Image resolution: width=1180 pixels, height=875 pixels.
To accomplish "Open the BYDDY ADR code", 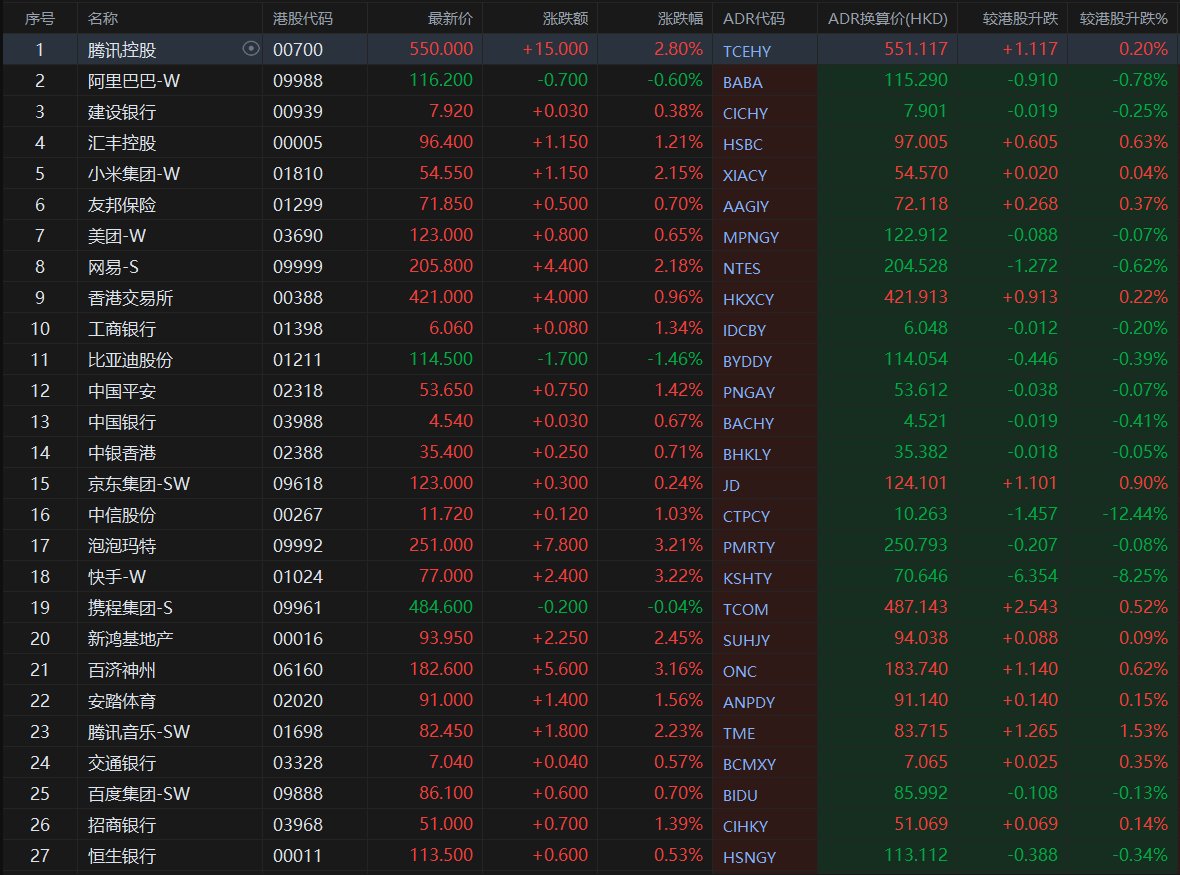I will tap(747, 361).
